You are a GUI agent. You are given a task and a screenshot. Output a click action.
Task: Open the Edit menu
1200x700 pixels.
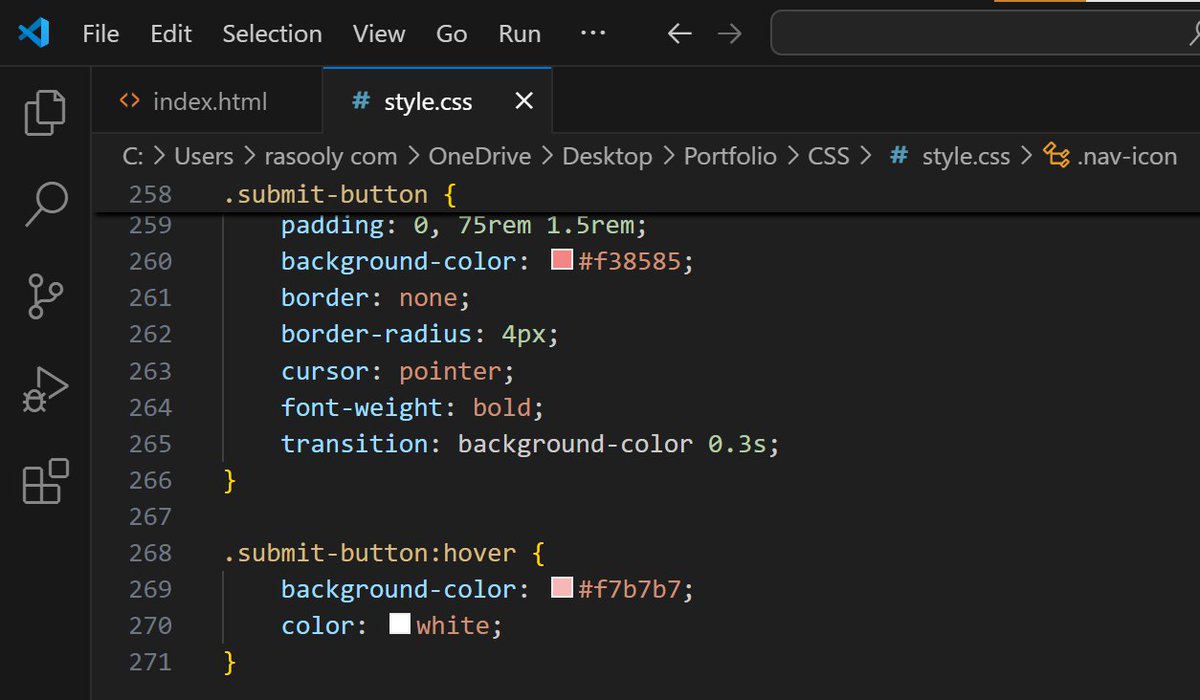[171, 34]
